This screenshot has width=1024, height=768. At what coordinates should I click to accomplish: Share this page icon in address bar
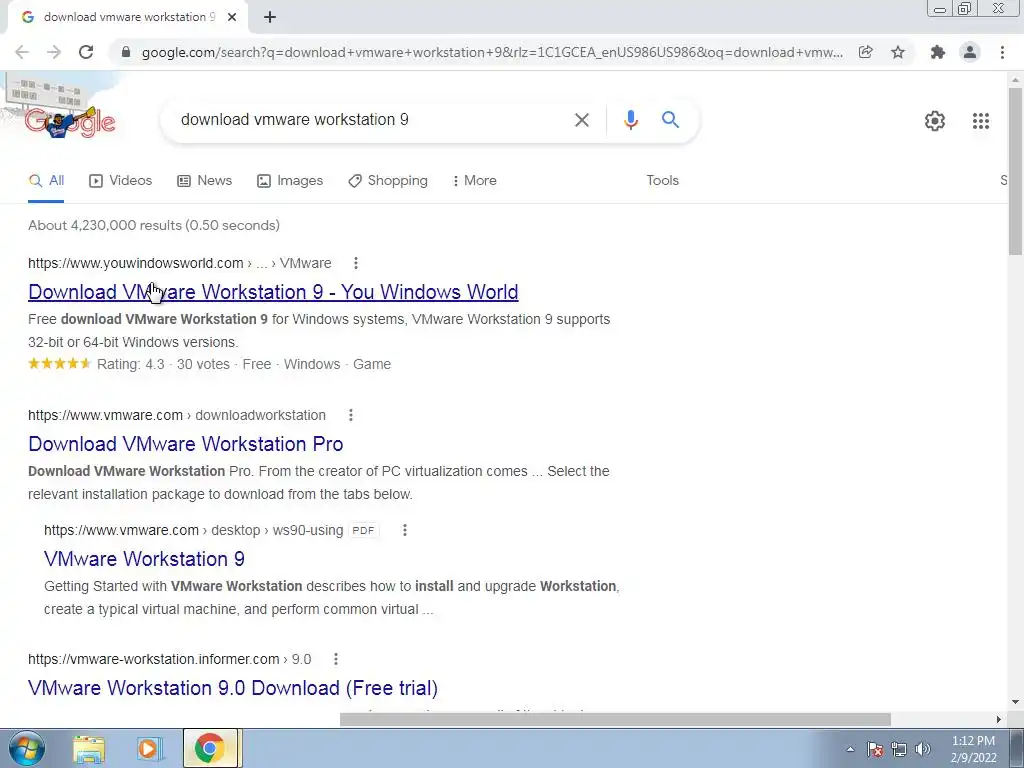point(865,52)
